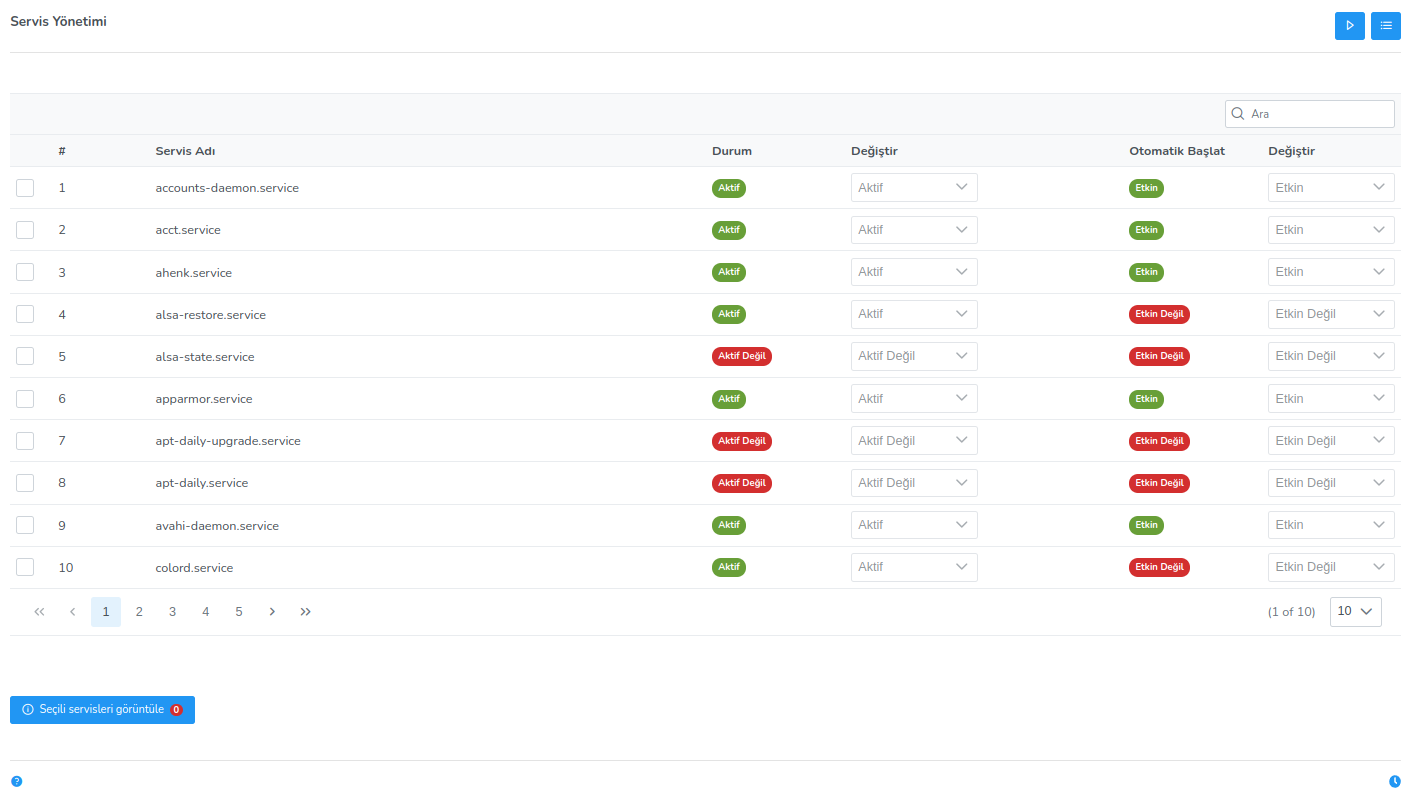Image resolution: width=1412 pixels, height=805 pixels.
Task: Open the Durum dropdown for alsa-state.service
Action: [913, 356]
